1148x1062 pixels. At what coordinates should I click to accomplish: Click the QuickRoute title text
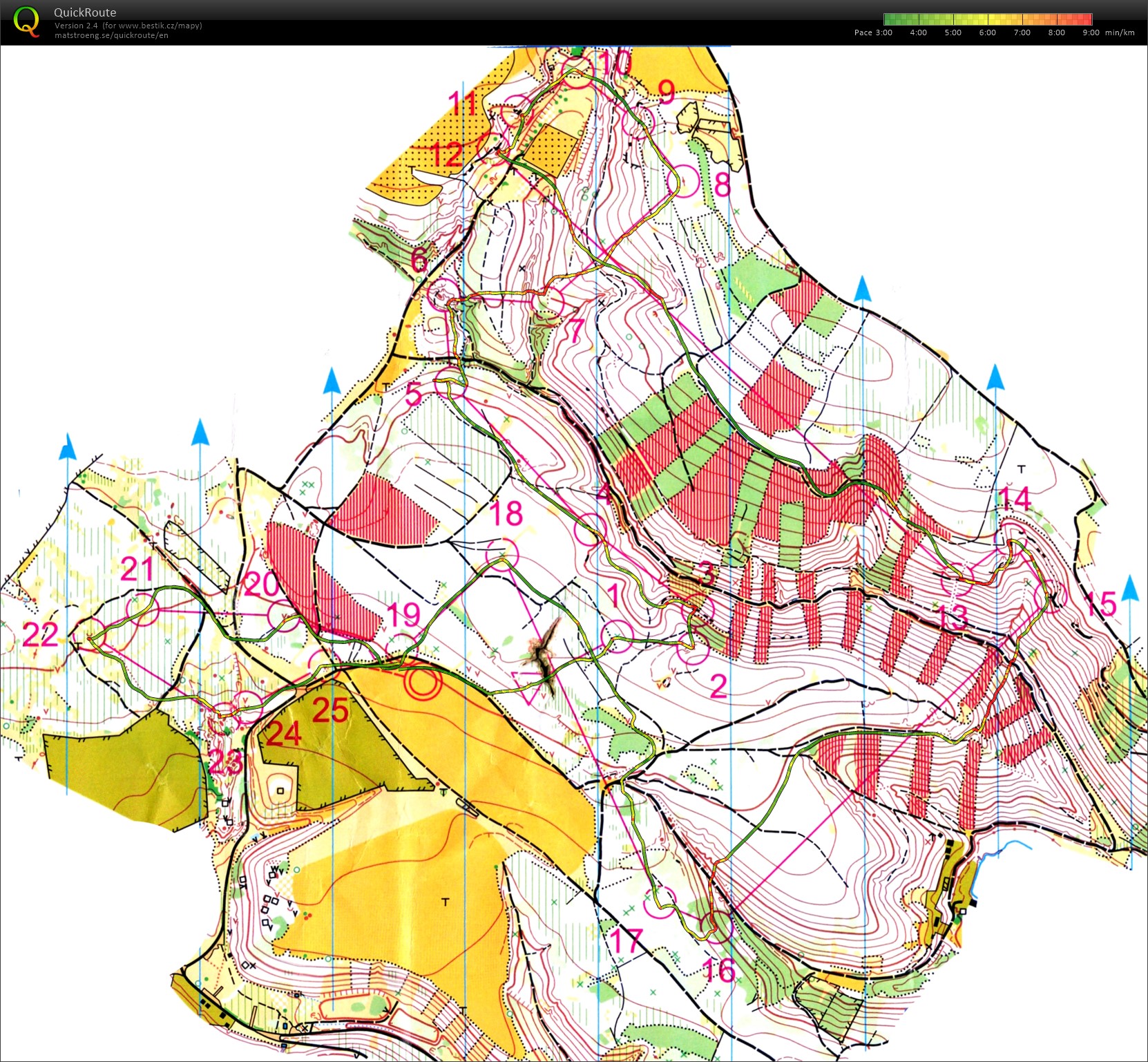pos(85,12)
